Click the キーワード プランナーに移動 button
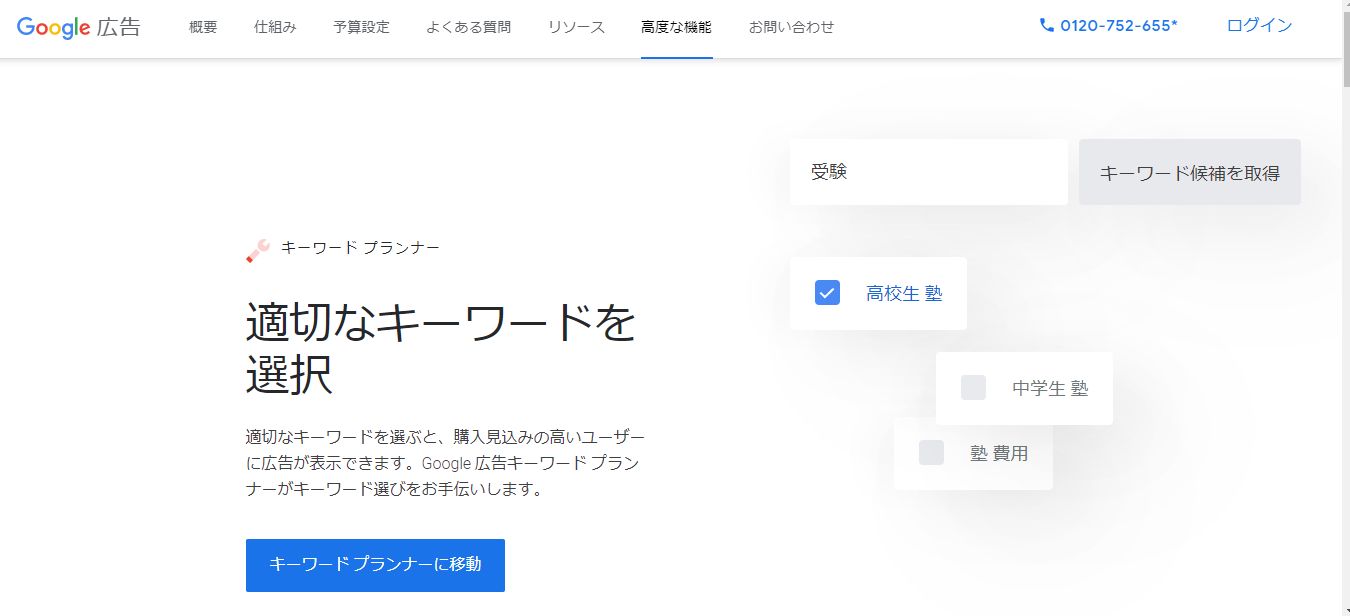The width and height of the screenshot is (1350, 616). [375, 565]
